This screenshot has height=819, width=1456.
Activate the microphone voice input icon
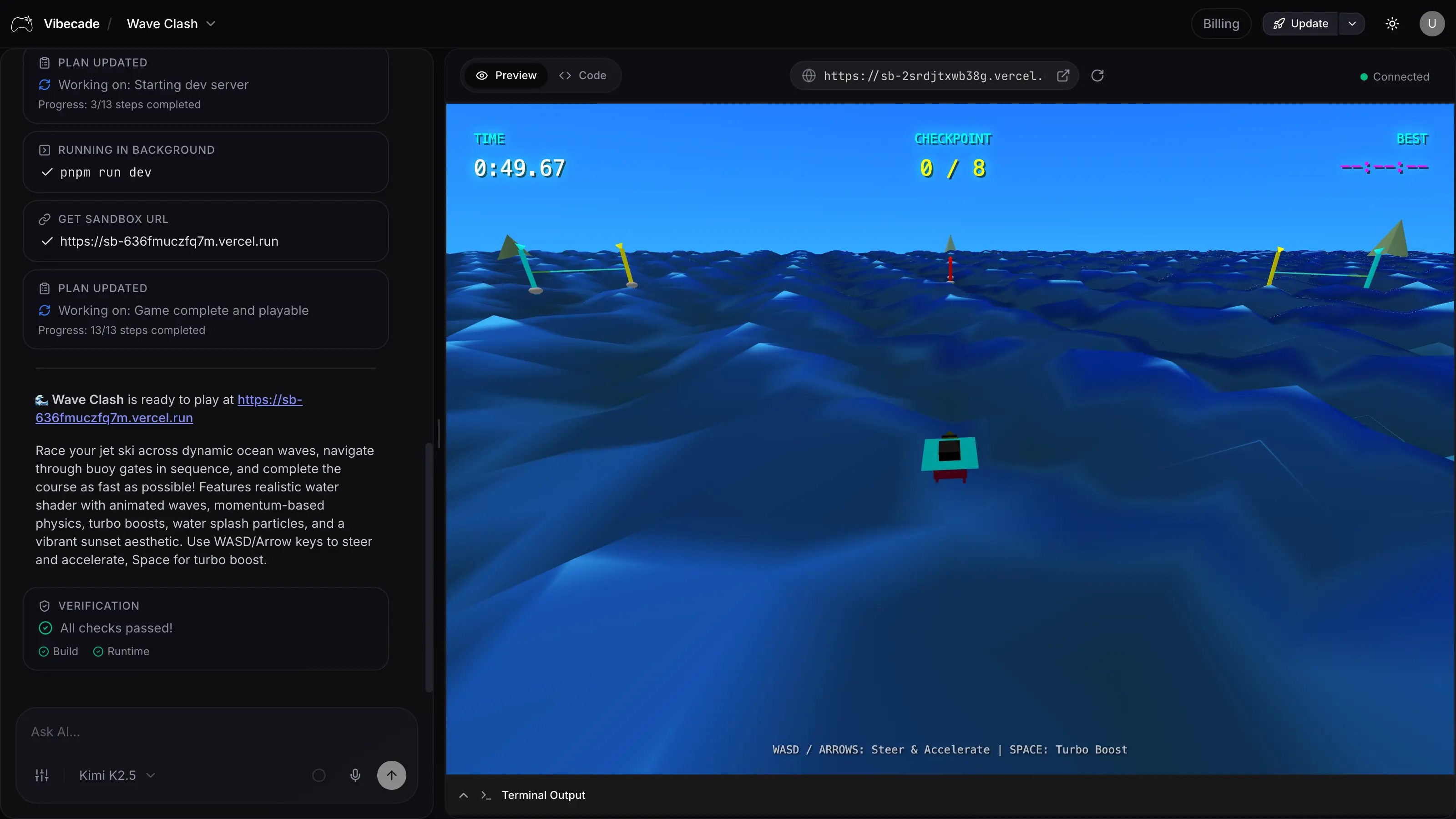(355, 775)
